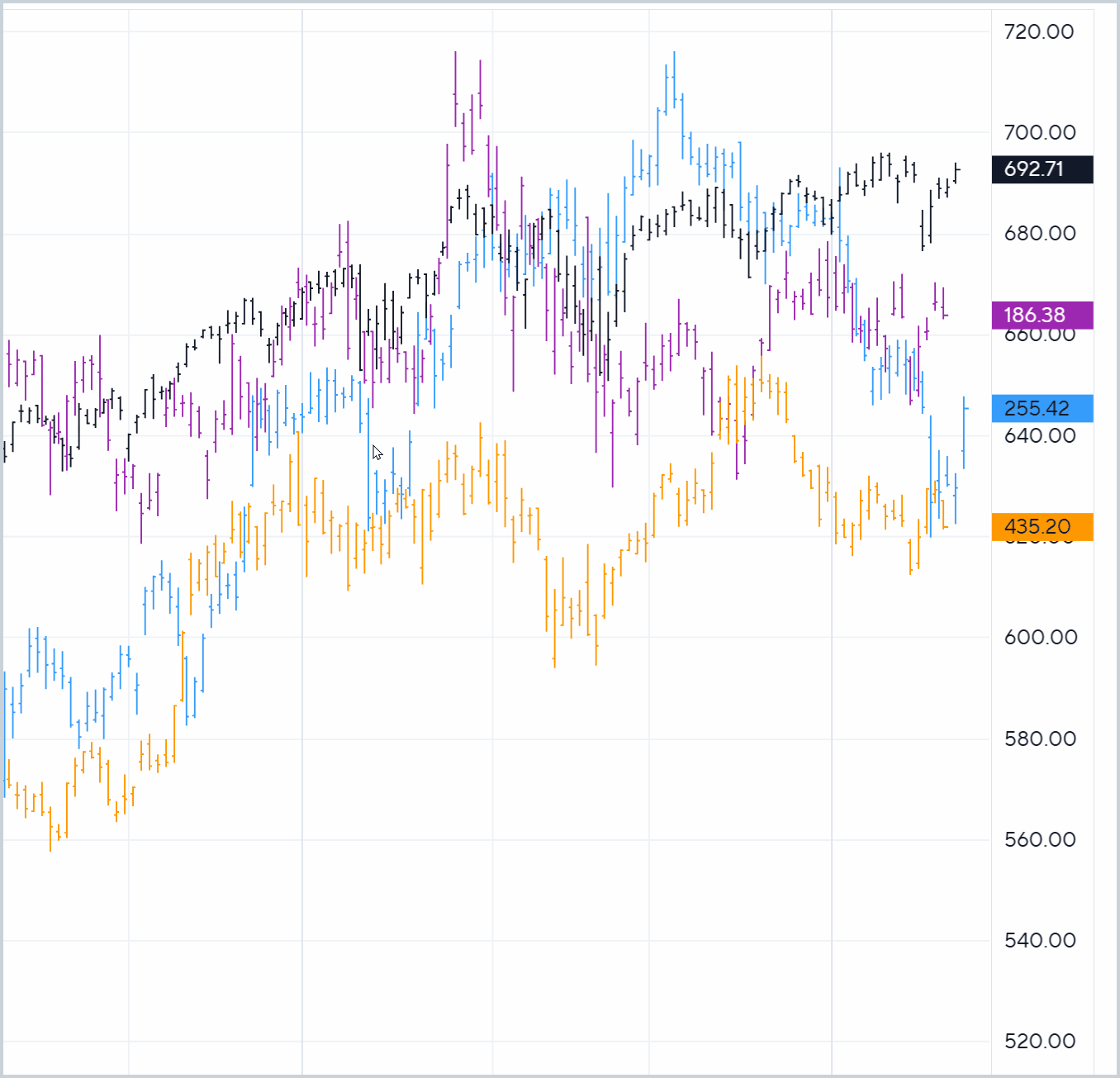
Task: Click the 600.00 price axis label
Action: point(1040,637)
